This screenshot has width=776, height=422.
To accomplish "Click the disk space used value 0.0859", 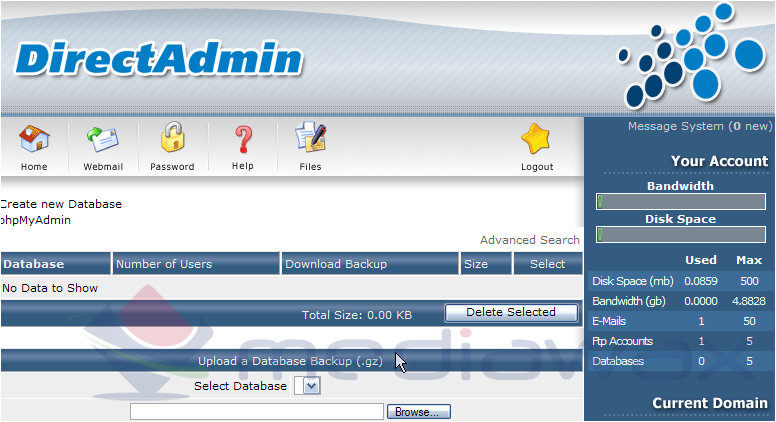I will 701,281.
